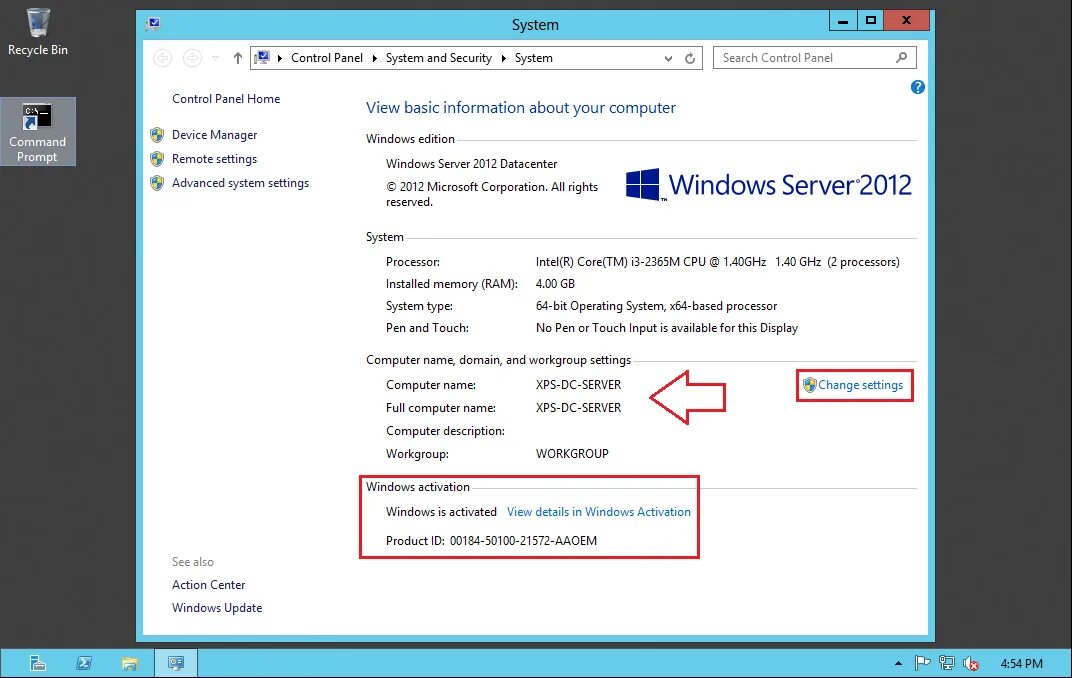Screen dimensions: 1072x678
Task: Click the 4.00 GB memory value
Action: pos(555,284)
